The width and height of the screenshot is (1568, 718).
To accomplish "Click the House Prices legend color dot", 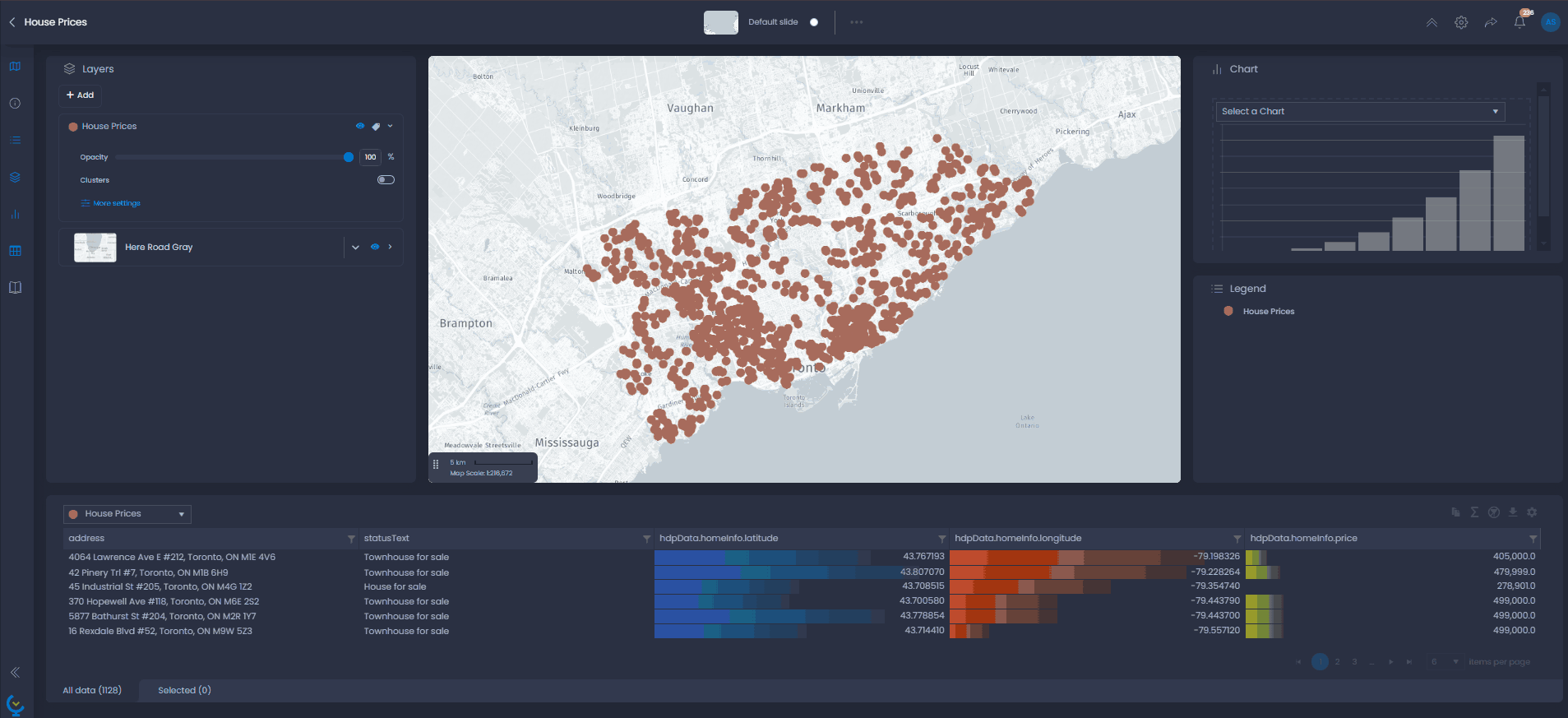I will click(x=1228, y=312).
